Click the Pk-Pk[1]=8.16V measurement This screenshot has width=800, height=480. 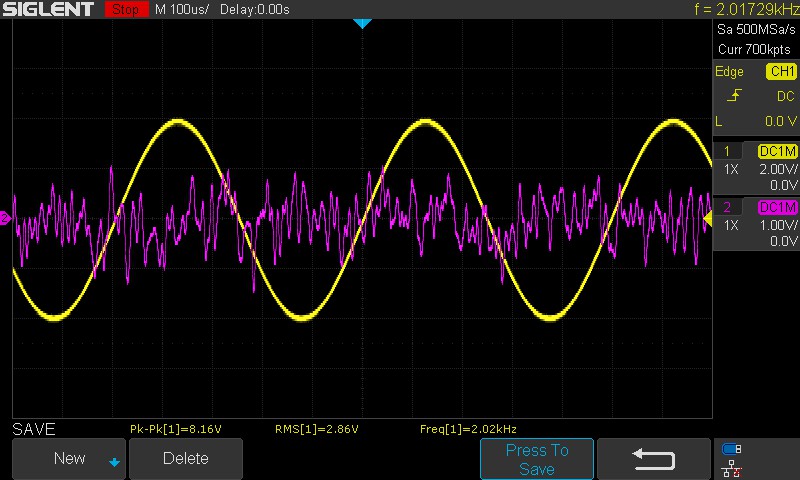click(x=176, y=429)
